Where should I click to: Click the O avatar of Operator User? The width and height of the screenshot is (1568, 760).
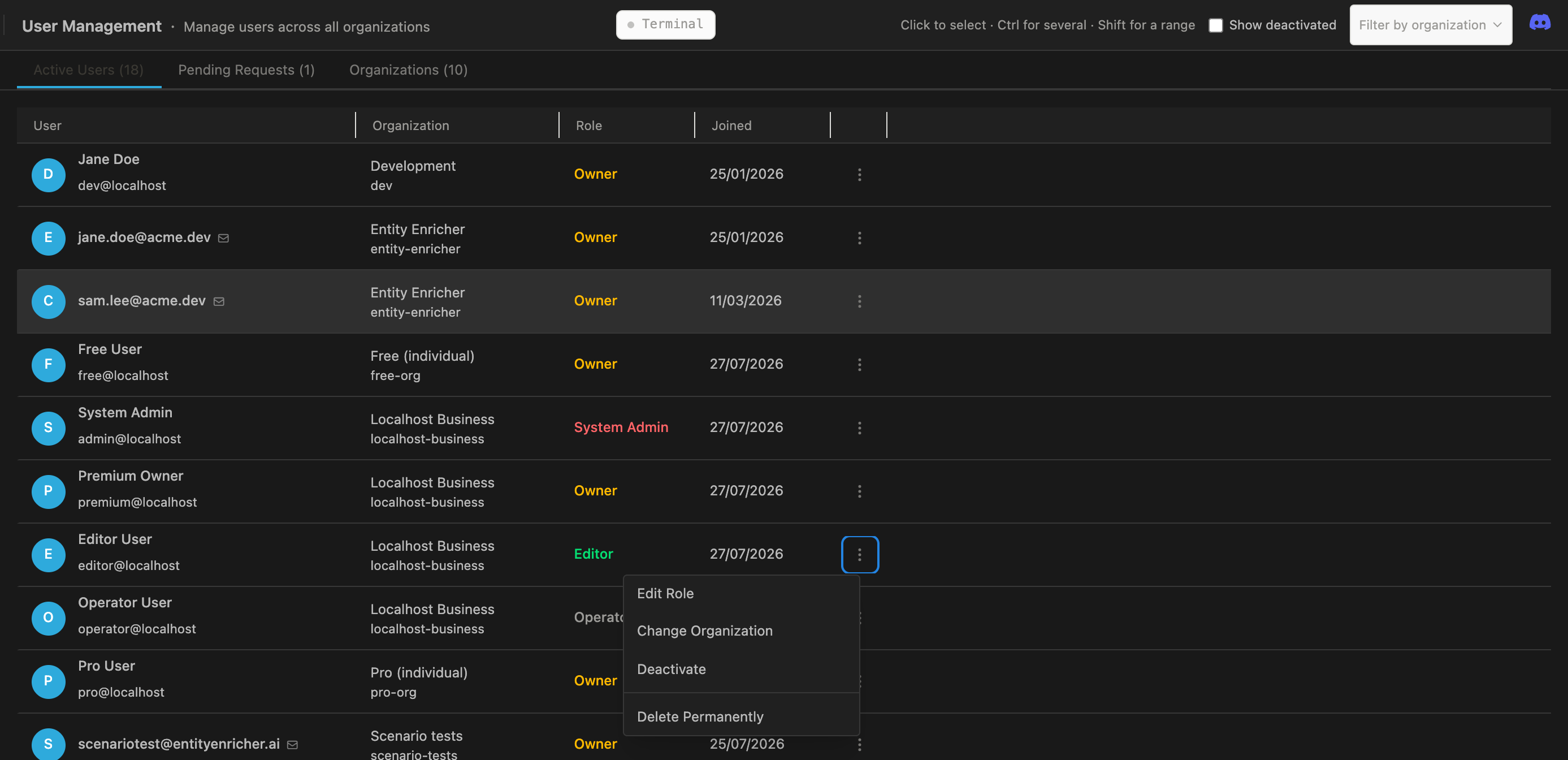click(x=48, y=618)
